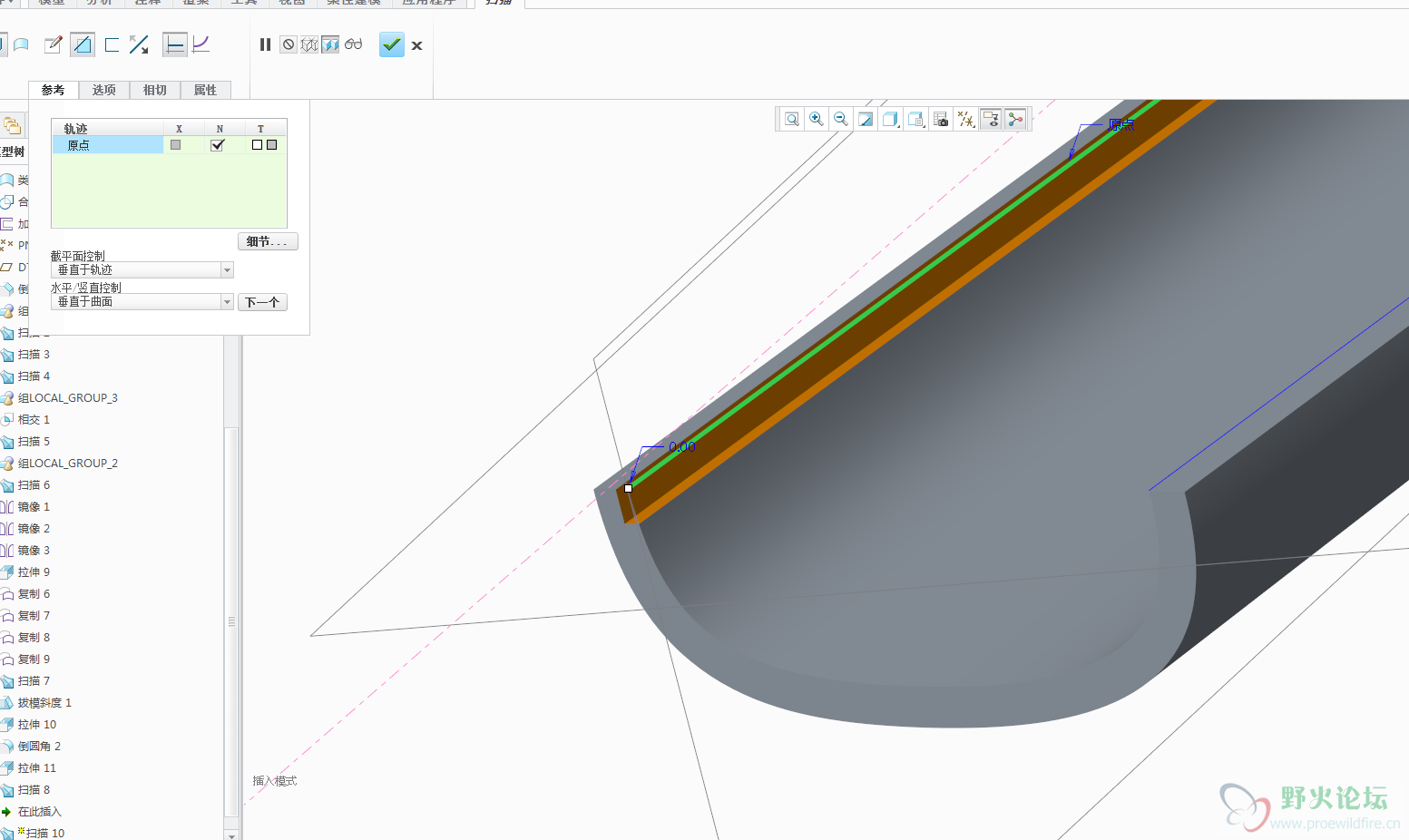Flip direction with the diagonal arrows icon
This screenshot has width=1409, height=840.
coord(139,44)
